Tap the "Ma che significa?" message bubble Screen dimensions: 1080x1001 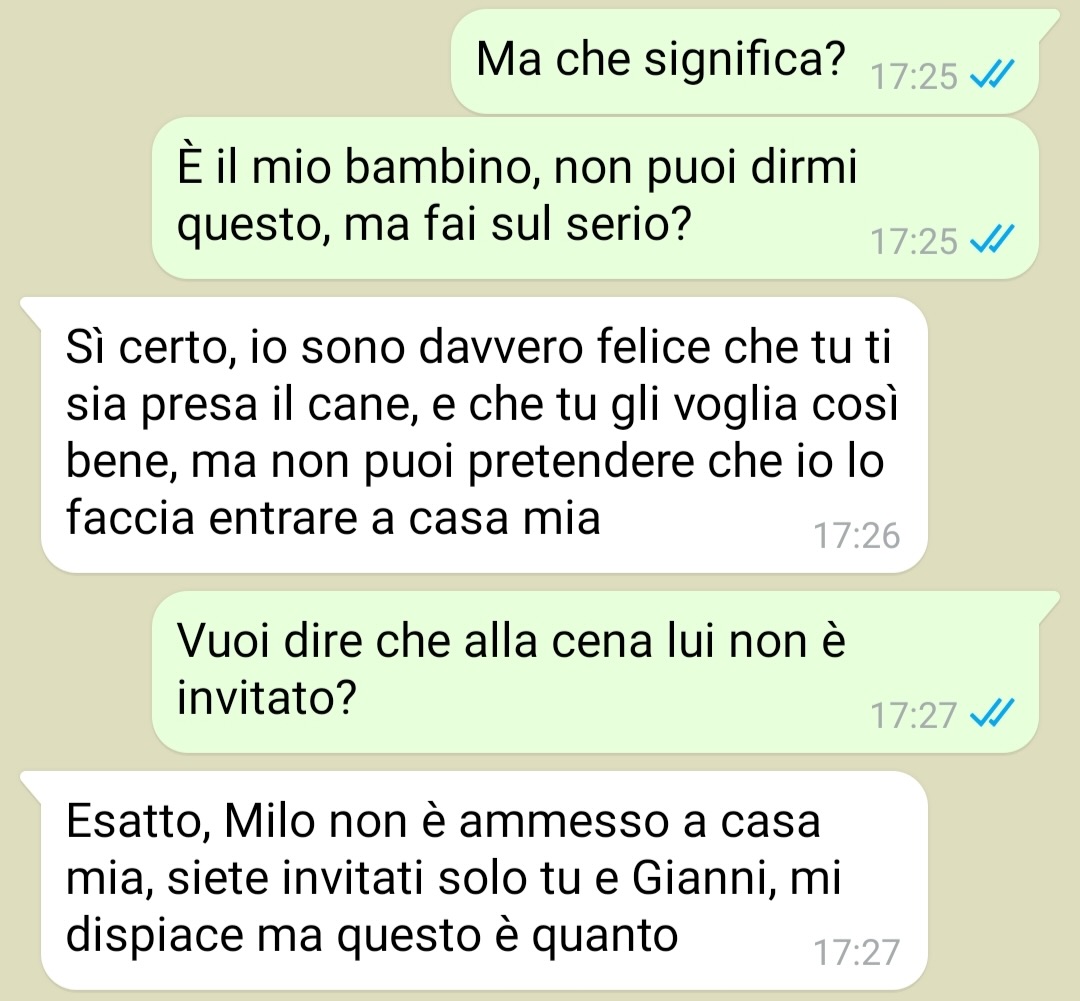(745, 62)
